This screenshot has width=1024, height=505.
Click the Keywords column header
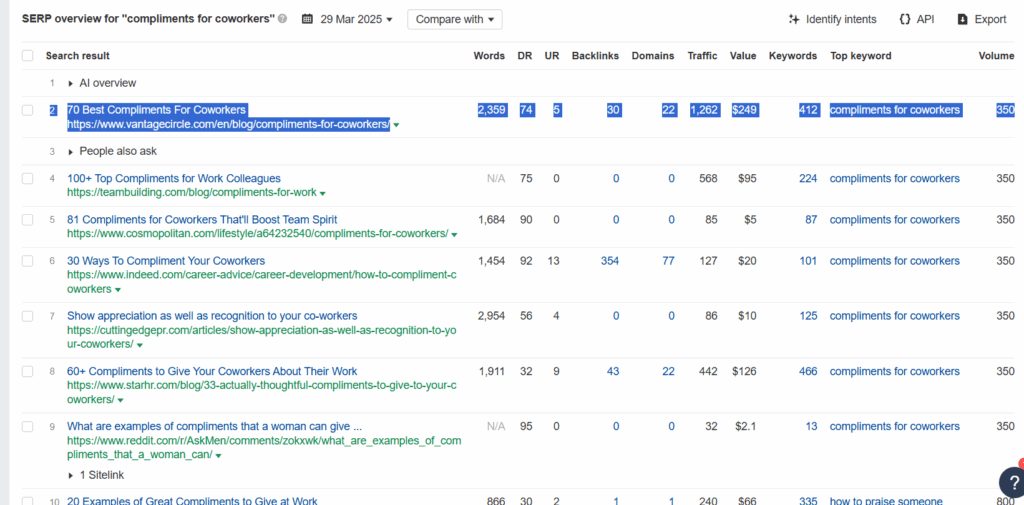pyautogui.click(x=793, y=56)
